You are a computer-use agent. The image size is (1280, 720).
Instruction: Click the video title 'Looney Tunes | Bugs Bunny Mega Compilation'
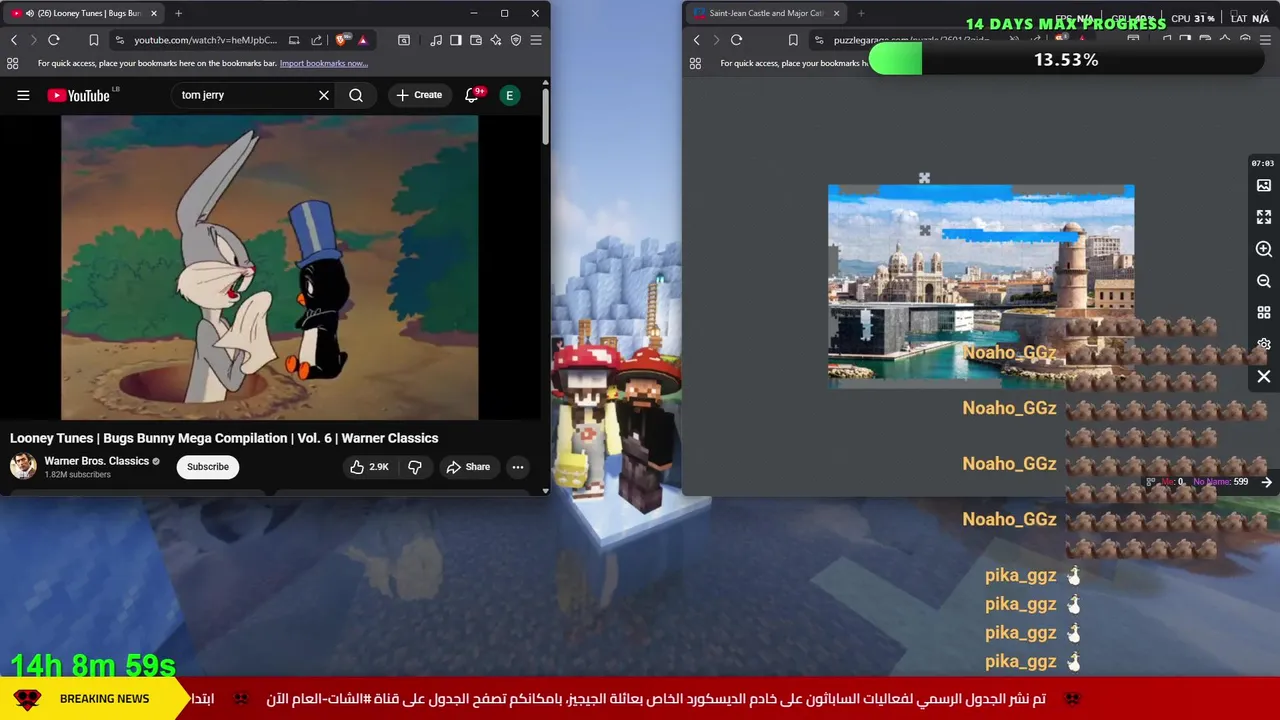(x=224, y=438)
